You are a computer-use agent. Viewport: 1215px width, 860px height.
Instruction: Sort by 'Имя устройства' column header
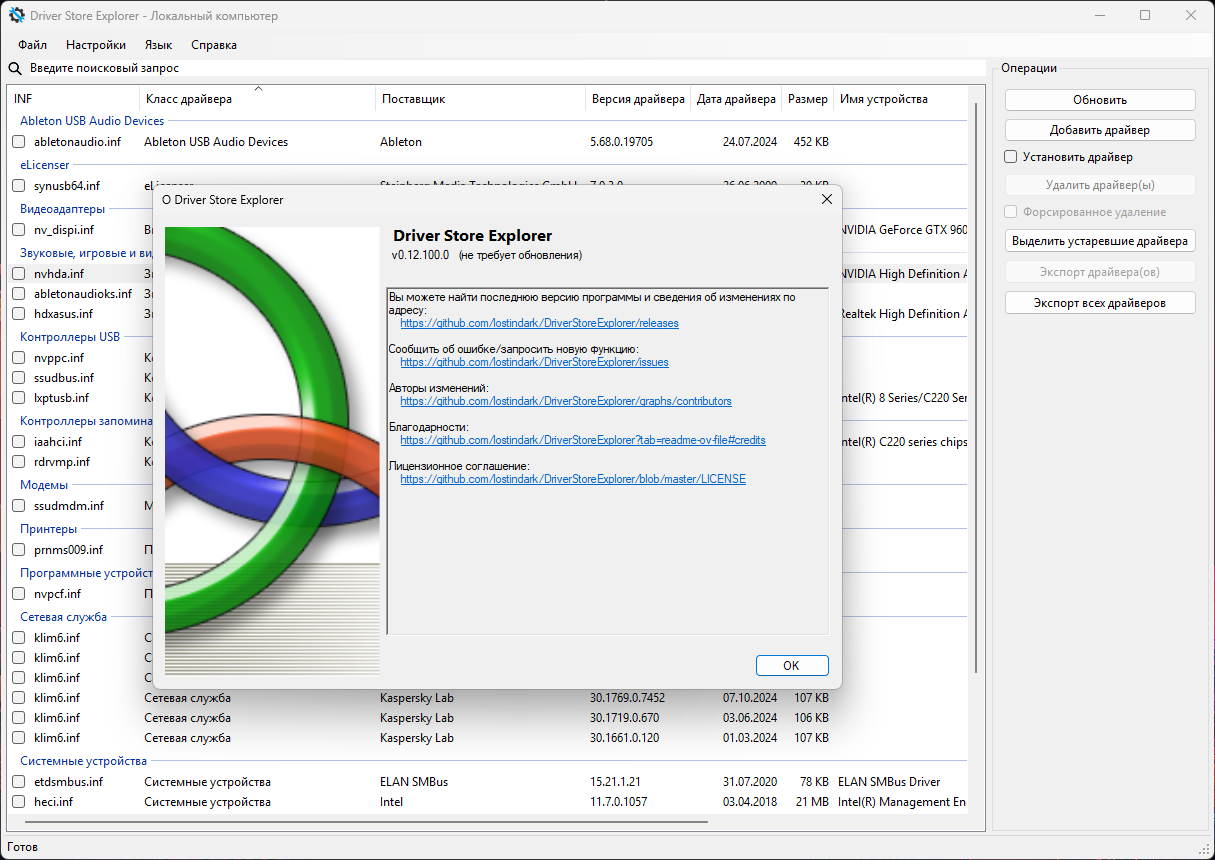(901, 99)
